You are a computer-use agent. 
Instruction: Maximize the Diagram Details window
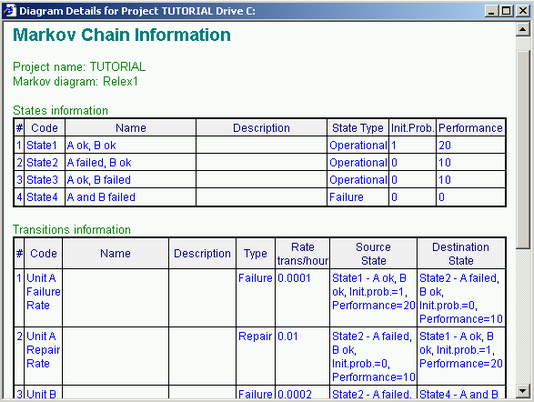506,11
